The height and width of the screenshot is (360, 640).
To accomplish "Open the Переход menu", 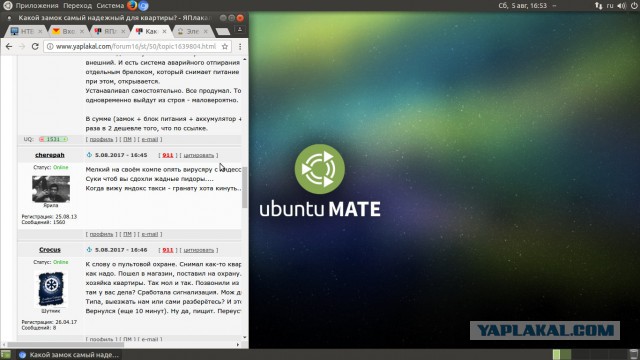I will [78, 6].
